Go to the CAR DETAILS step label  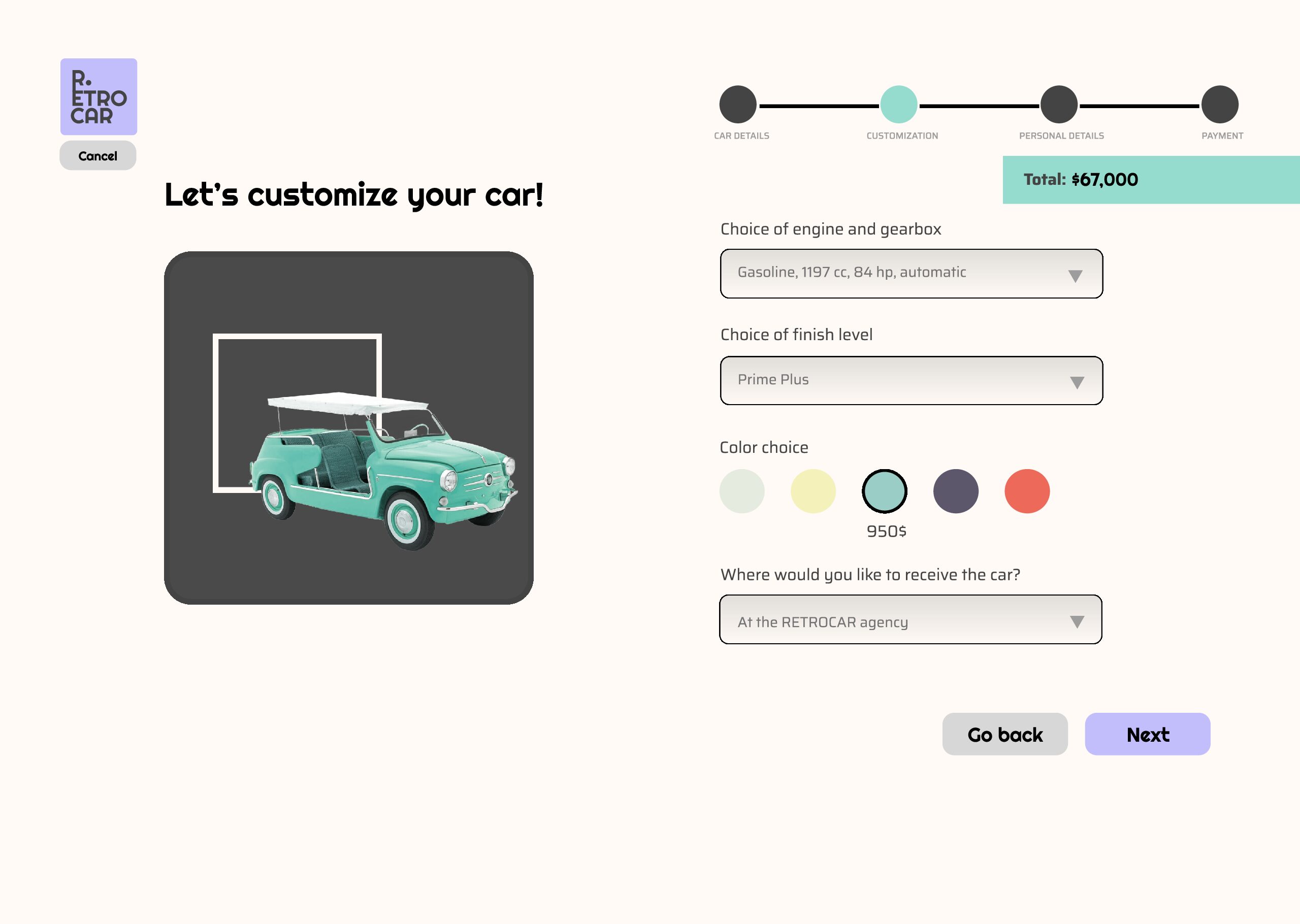pos(741,136)
